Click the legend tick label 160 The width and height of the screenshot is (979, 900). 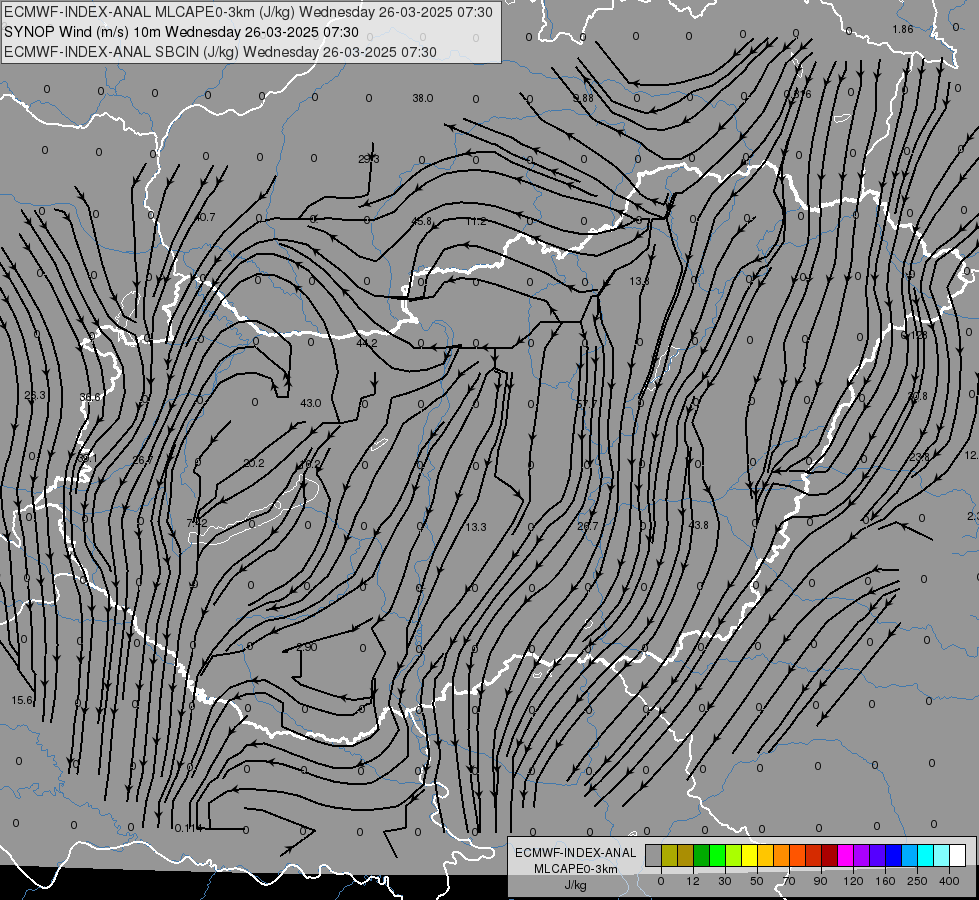885,881
